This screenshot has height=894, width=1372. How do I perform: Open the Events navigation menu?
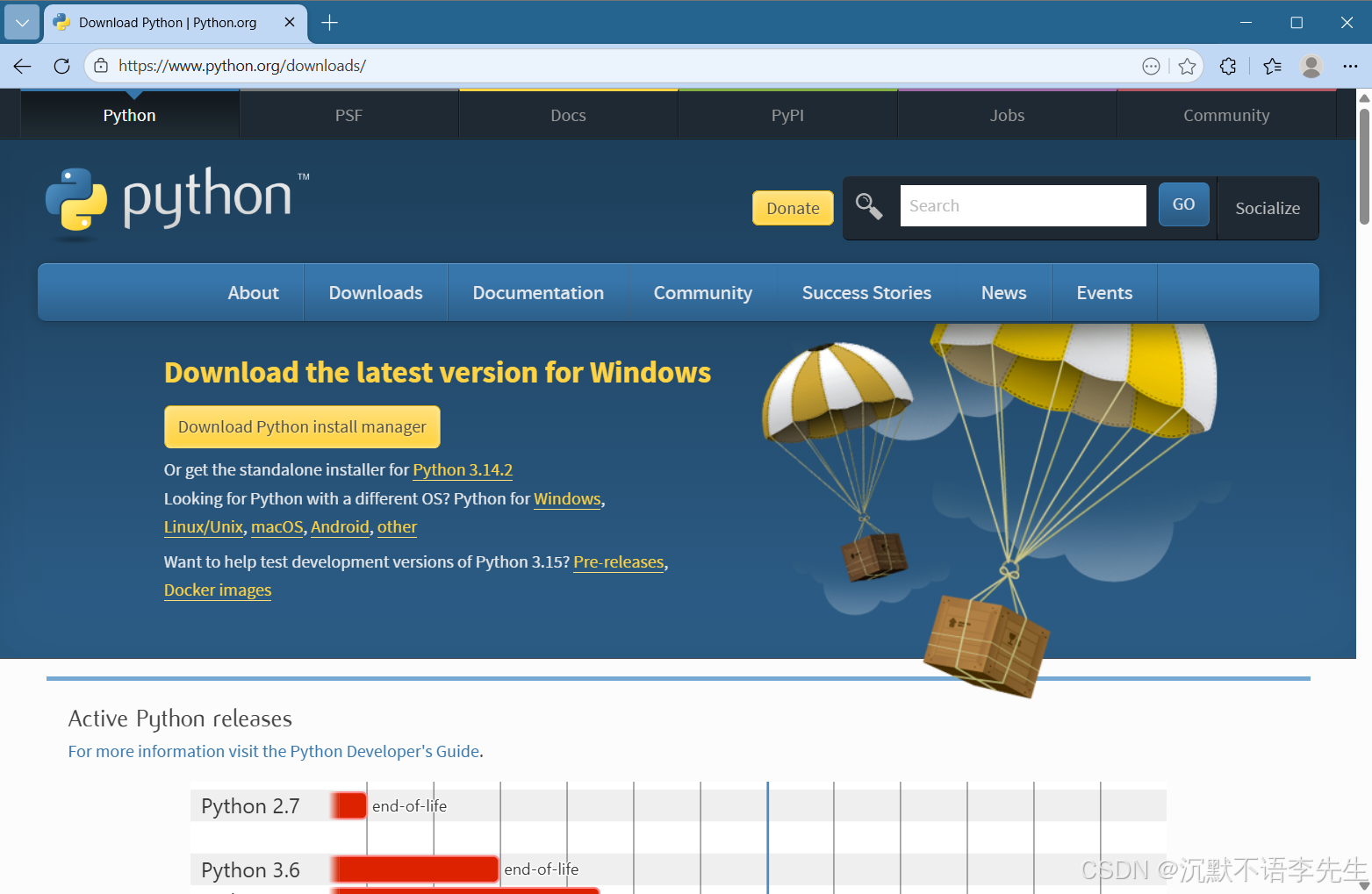[1104, 293]
